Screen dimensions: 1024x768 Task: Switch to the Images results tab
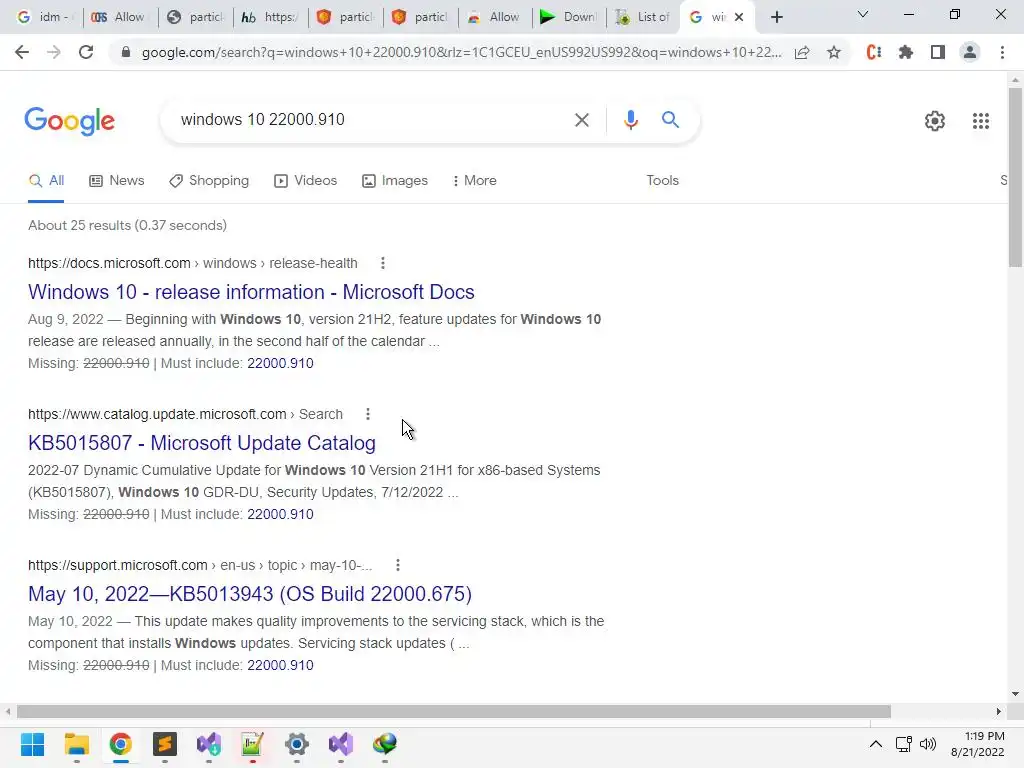[x=395, y=181]
